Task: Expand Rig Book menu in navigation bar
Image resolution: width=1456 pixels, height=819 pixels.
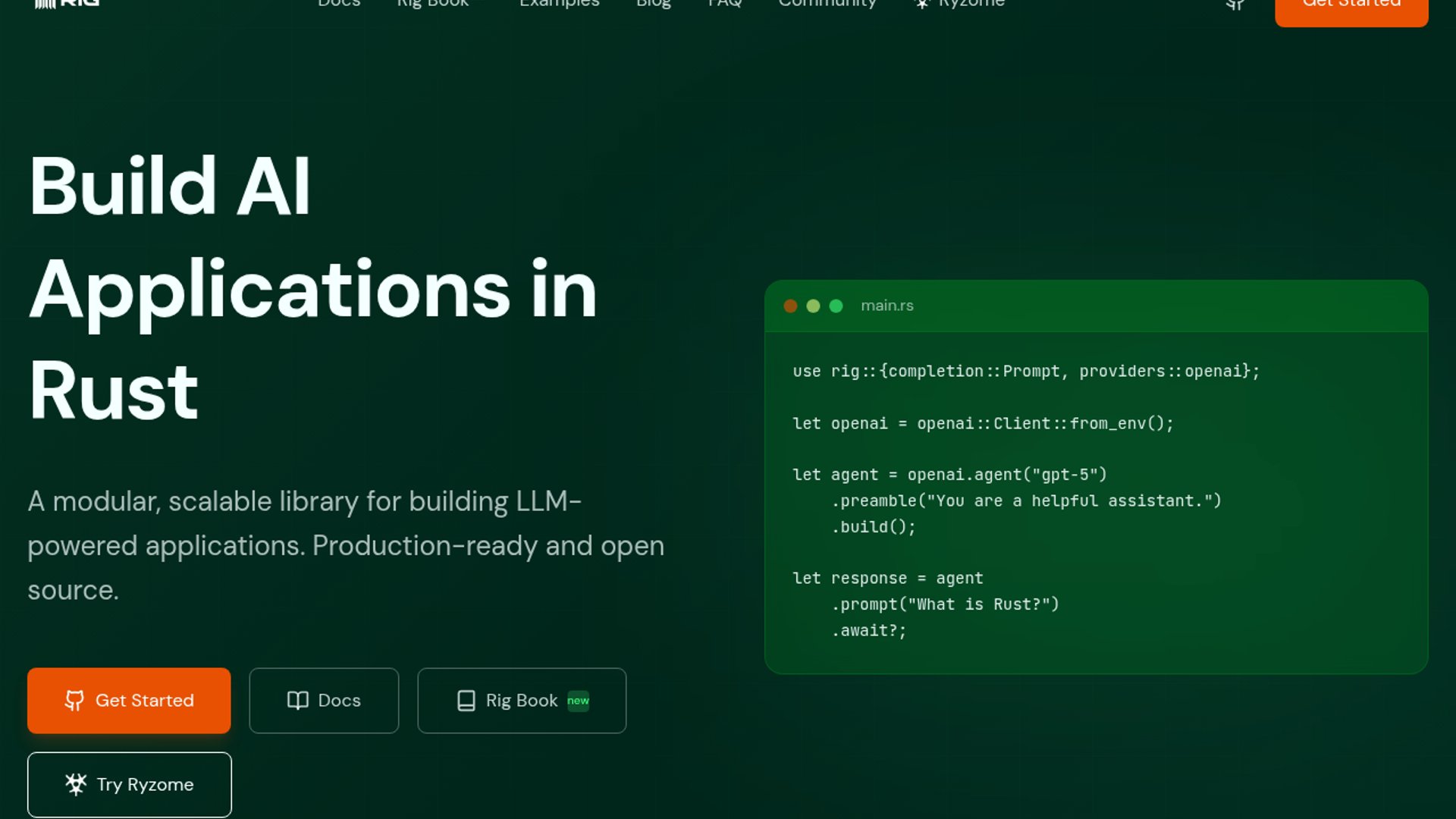Action: pyautogui.click(x=433, y=3)
